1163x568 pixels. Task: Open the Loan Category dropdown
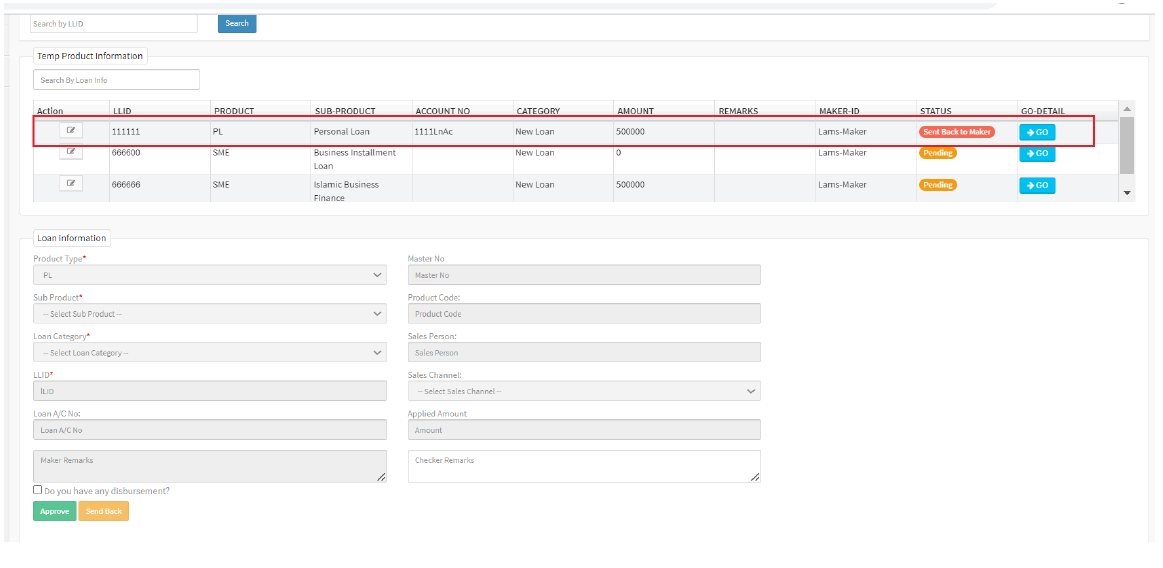pos(209,353)
